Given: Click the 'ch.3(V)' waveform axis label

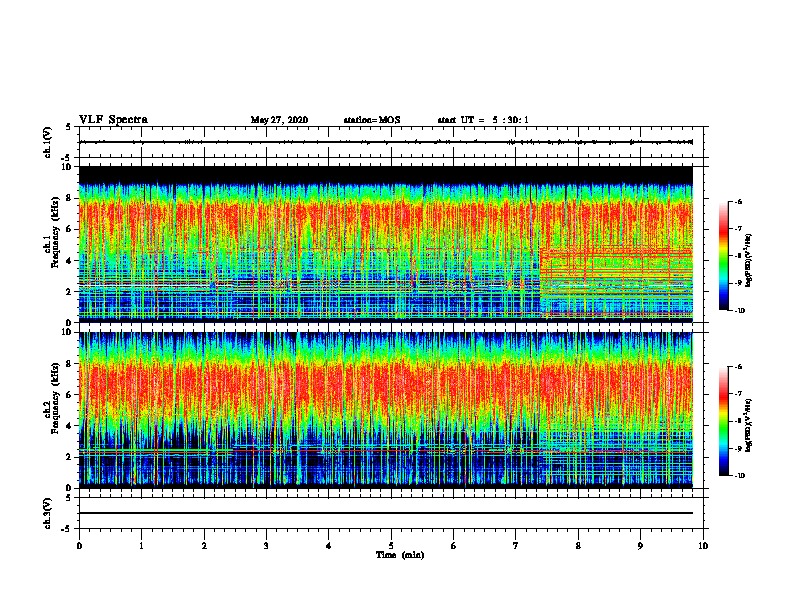Looking at the screenshot, I should click(x=47, y=513).
